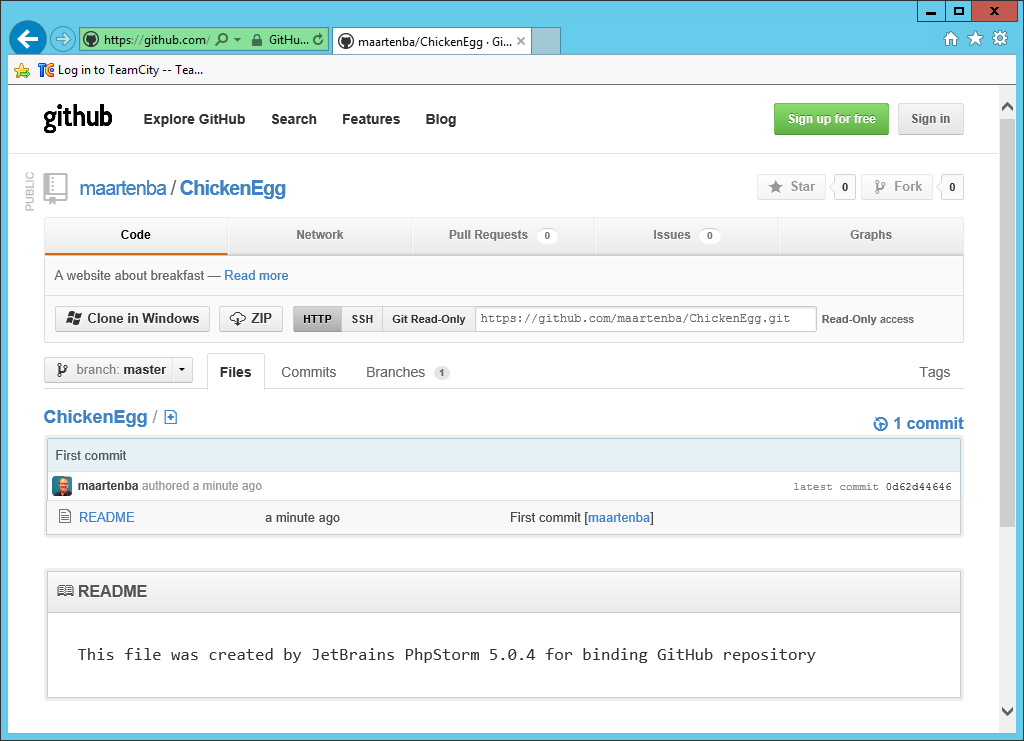
Task: Open the Network tab
Action: pyautogui.click(x=320, y=235)
